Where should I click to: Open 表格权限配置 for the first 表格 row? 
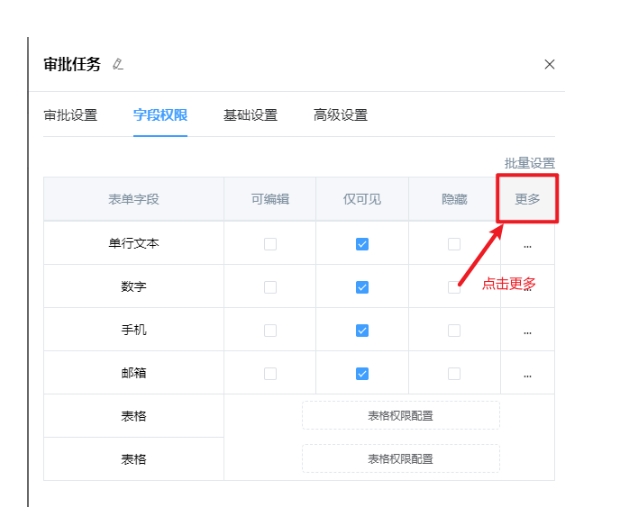[400, 416]
